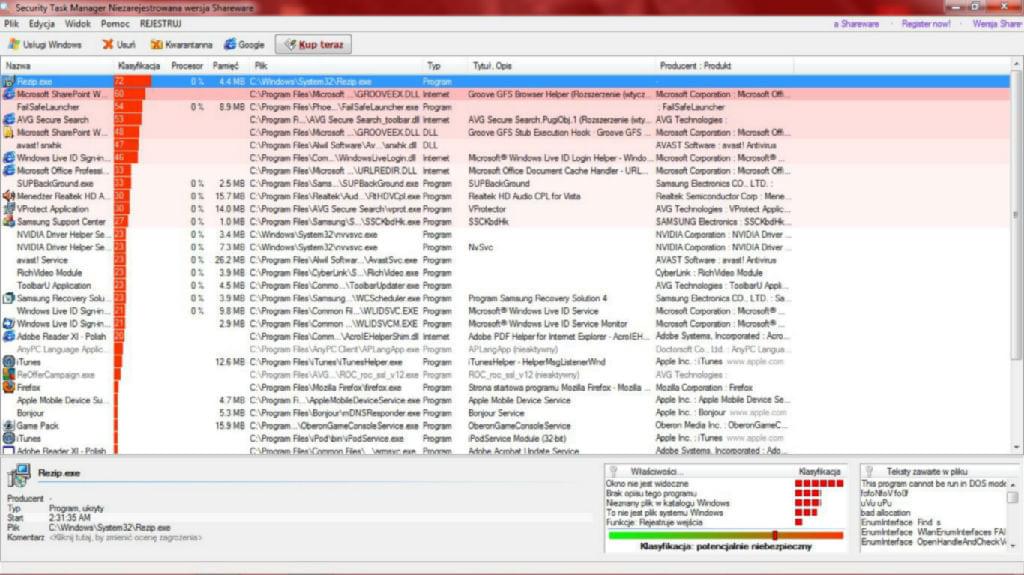Click the Samsung Recovery Solu... row icon
Viewport: 1024px width, 575px height.
pyautogui.click(x=8, y=298)
